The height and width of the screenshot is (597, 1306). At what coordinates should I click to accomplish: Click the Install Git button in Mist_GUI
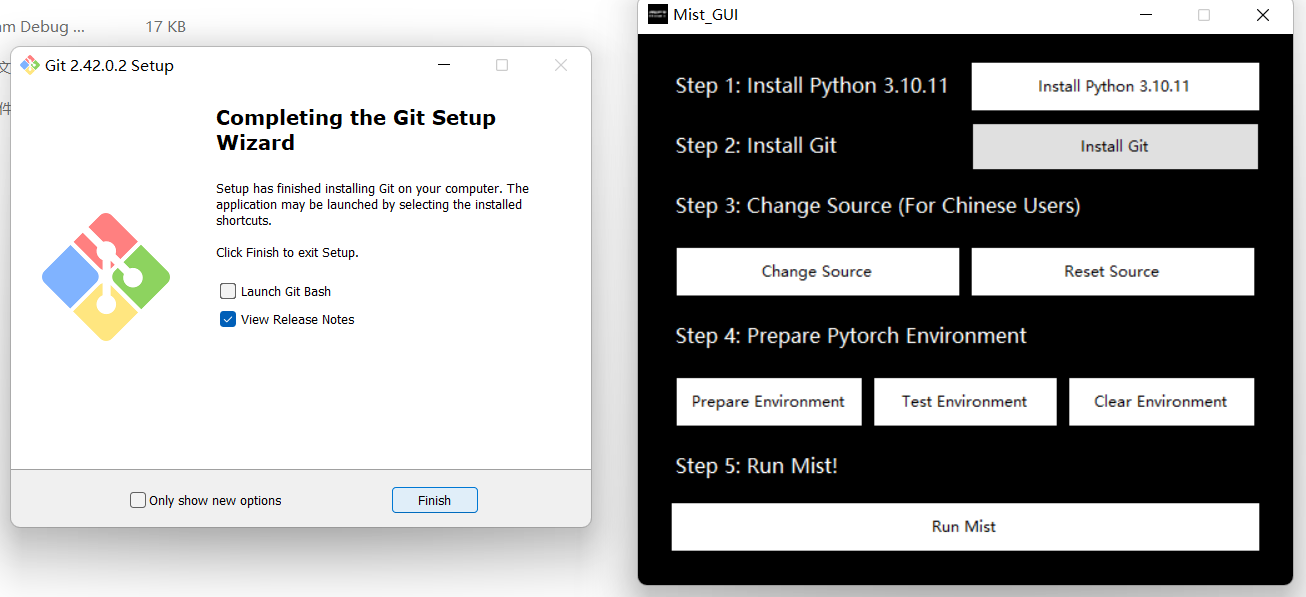[1114, 146]
